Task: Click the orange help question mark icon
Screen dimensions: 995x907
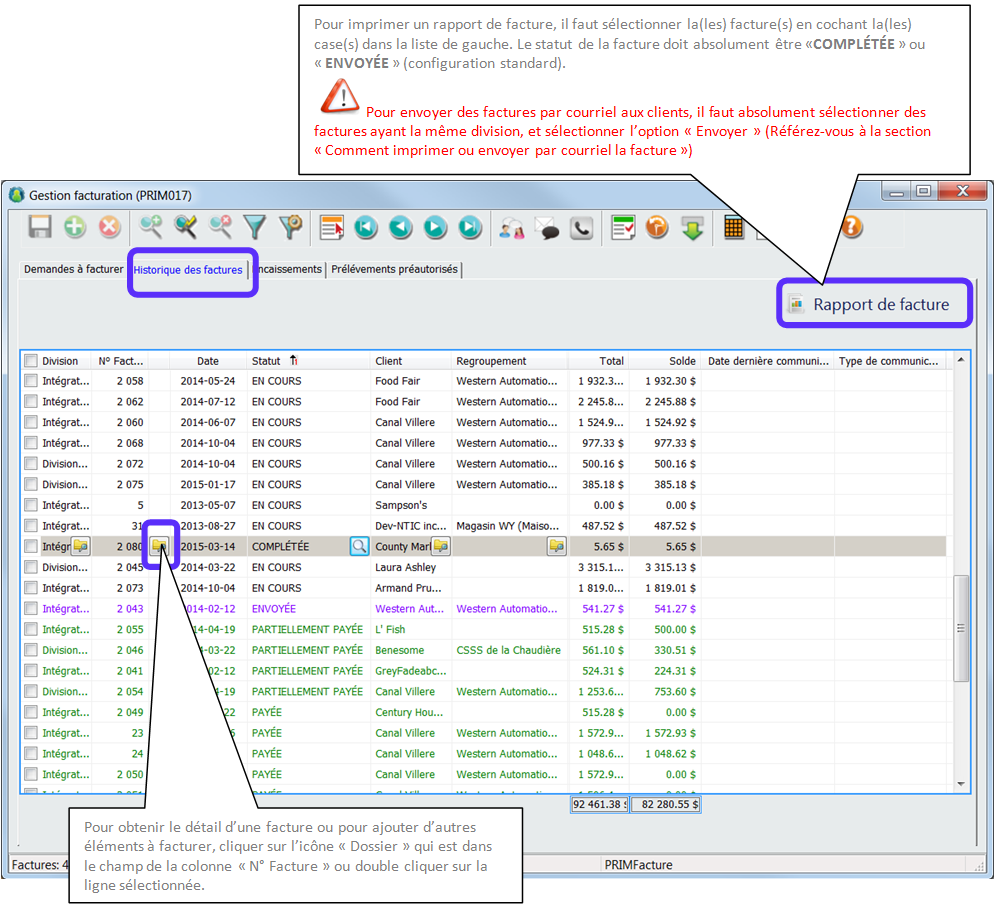Action: tap(851, 228)
